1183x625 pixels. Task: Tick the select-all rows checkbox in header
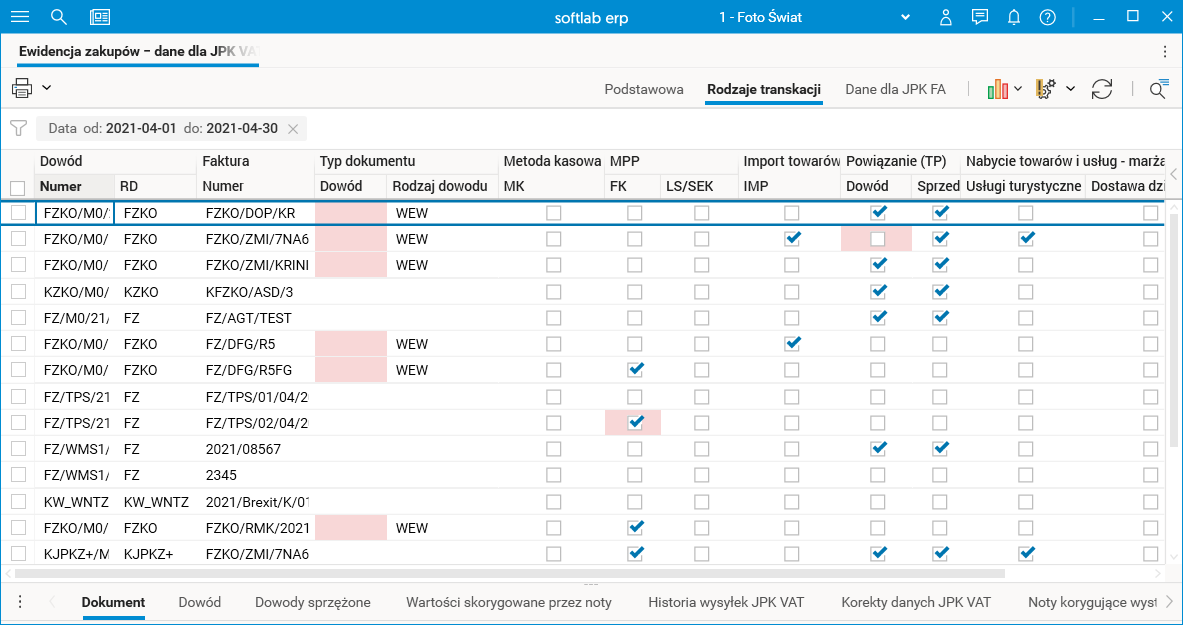click(17, 187)
